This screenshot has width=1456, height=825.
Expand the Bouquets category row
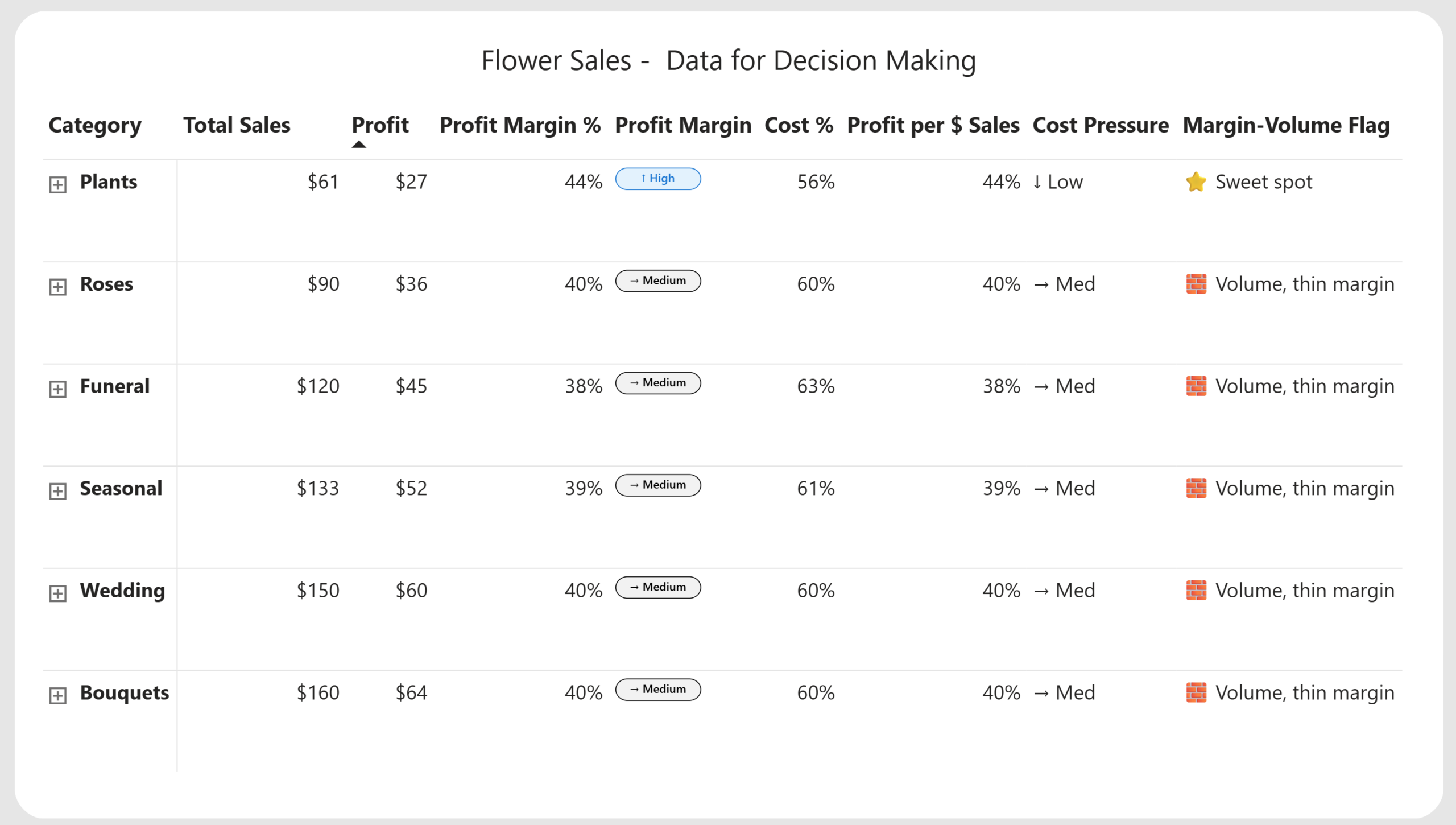point(57,695)
